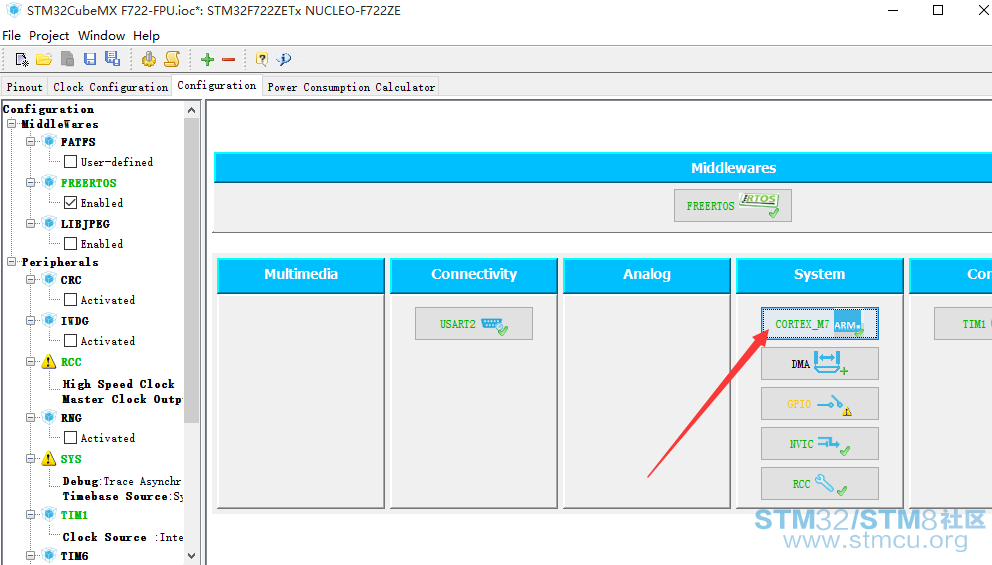Click the FATFS cube icon in tree
The image size is (992, 565).
[x=49, y=141]
